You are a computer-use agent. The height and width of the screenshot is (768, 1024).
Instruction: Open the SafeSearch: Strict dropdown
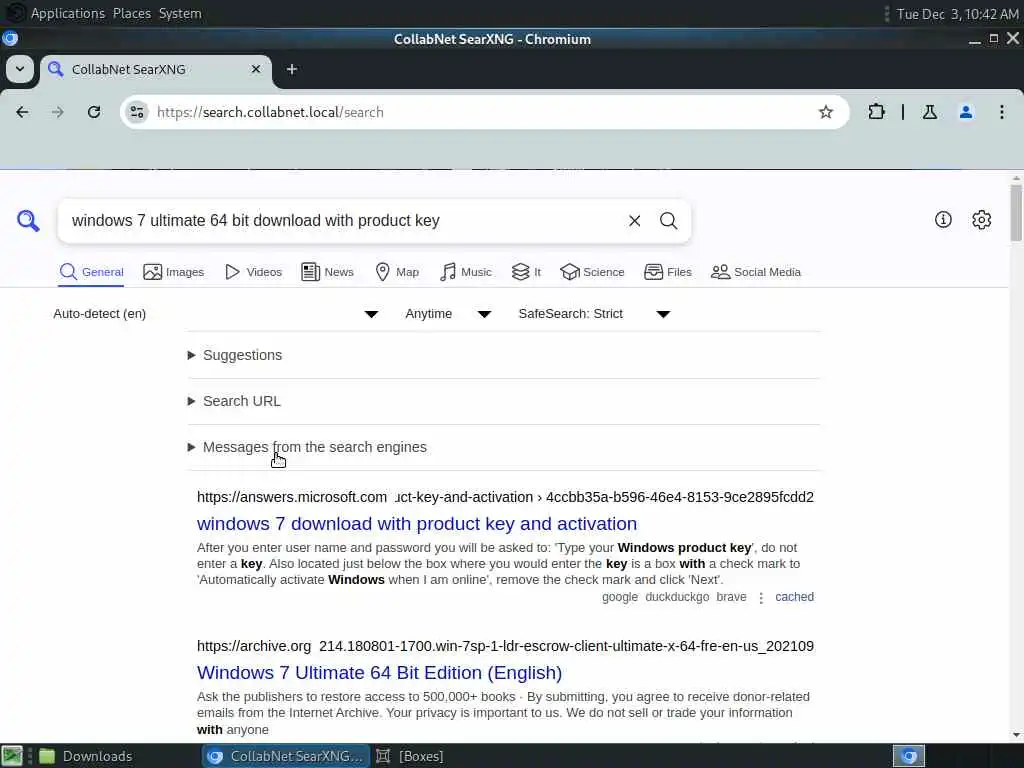[594, 313]
